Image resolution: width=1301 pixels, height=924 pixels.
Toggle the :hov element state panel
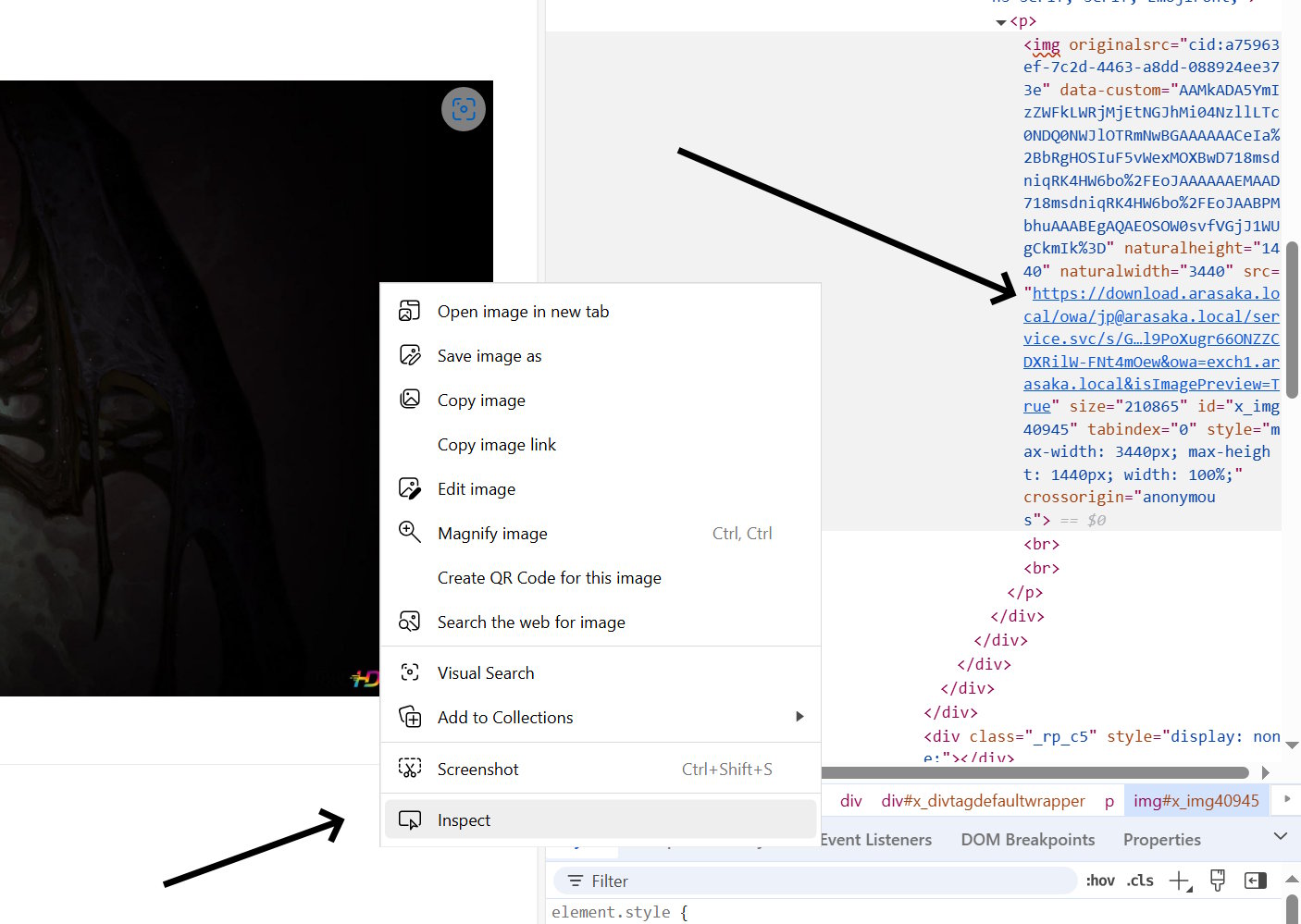[1099, 881]
